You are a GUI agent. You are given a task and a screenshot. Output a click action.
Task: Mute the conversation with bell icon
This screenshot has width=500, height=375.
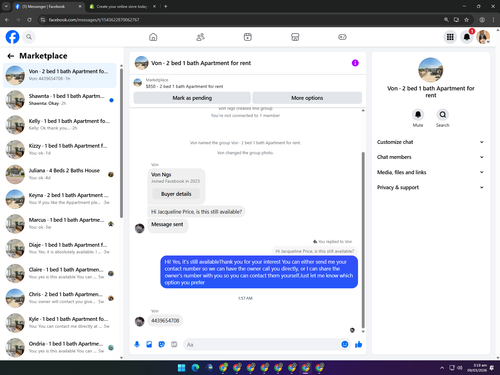pos(418,115)
